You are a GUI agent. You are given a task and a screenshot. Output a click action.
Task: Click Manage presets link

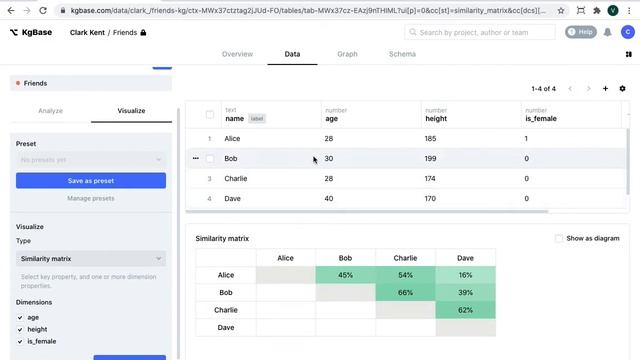tap(91, 198)
